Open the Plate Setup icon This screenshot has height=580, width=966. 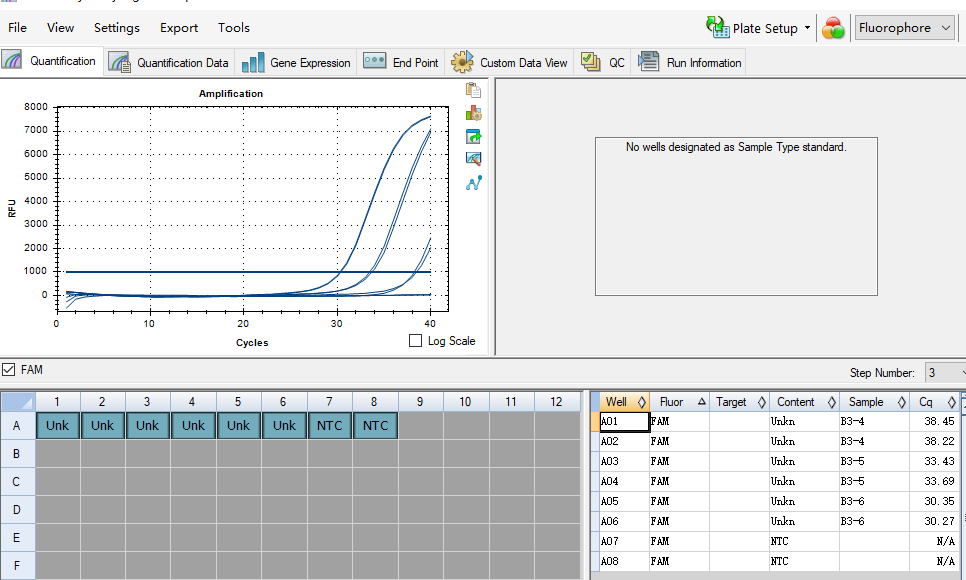click(x=717, y=27)
